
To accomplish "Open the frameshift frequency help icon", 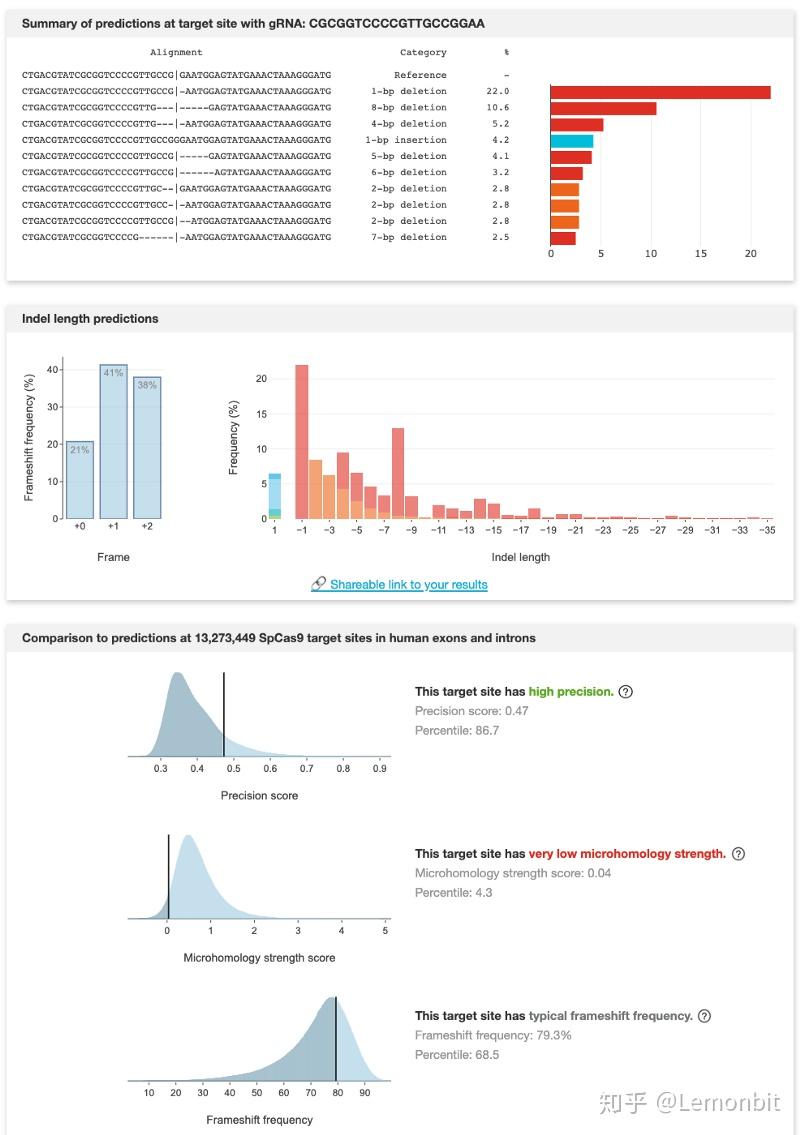I will (706, 1015).
